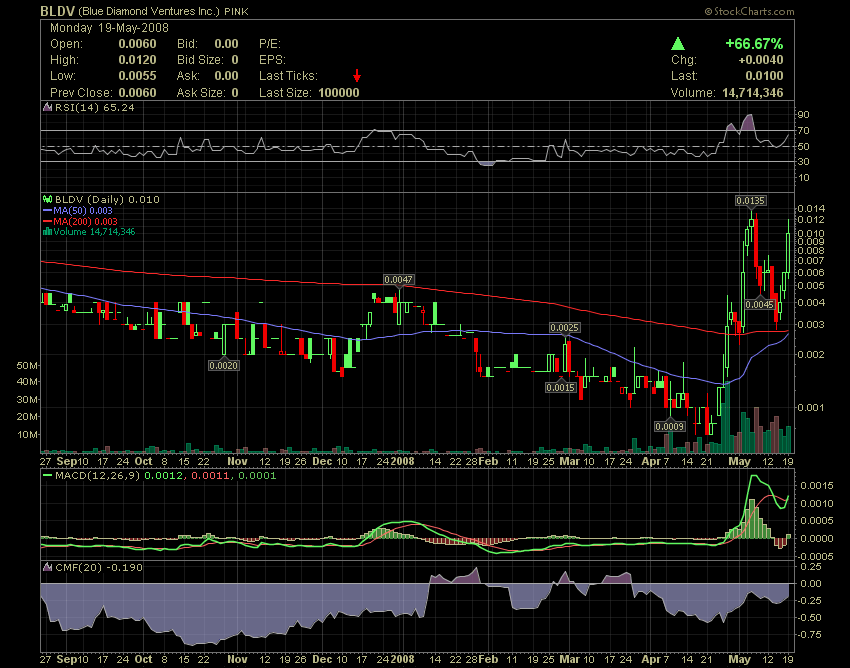The height and width of the screenshot is (668, 850).
Task: Click the Chg value +0.0040
Action: pos(761,60)
